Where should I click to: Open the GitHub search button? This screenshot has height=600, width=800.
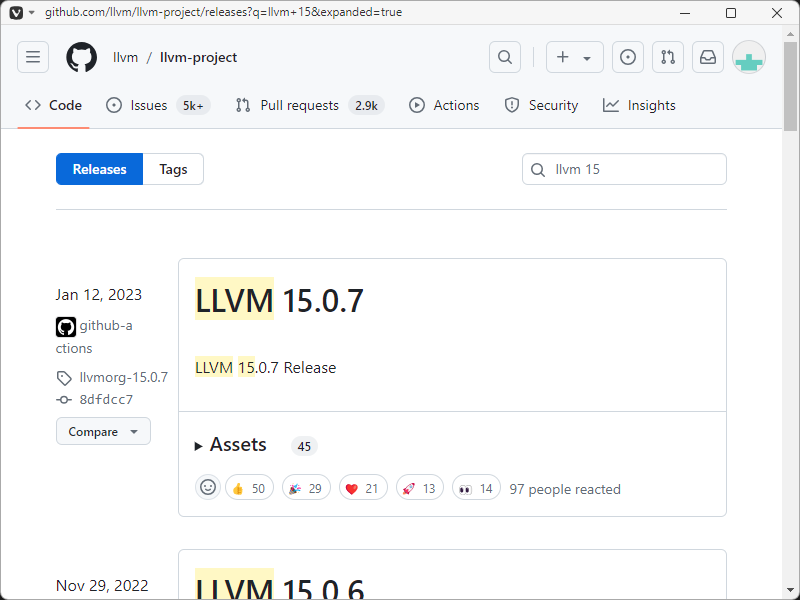coord(505,57)
